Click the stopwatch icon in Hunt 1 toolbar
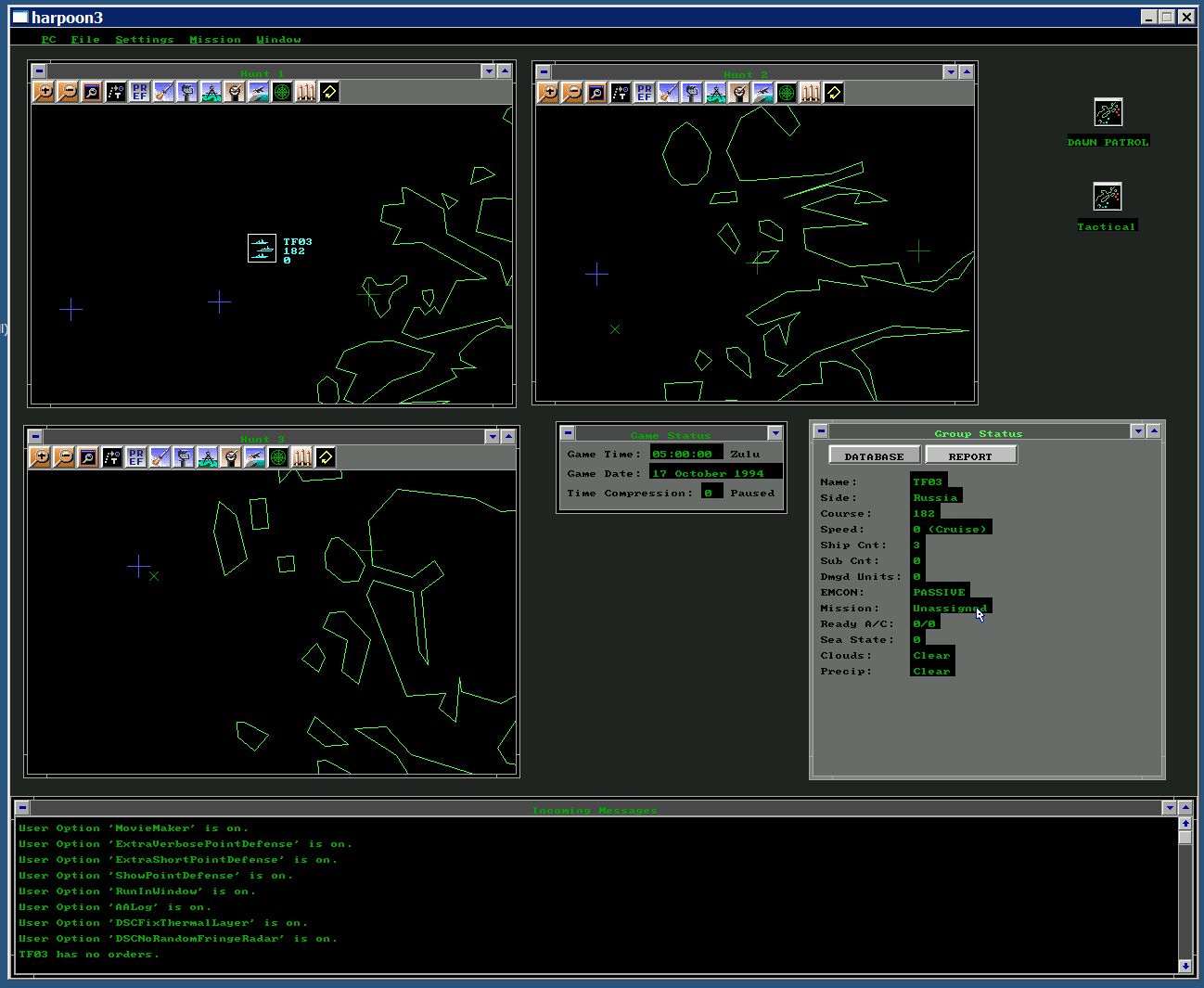 (235, 92)
